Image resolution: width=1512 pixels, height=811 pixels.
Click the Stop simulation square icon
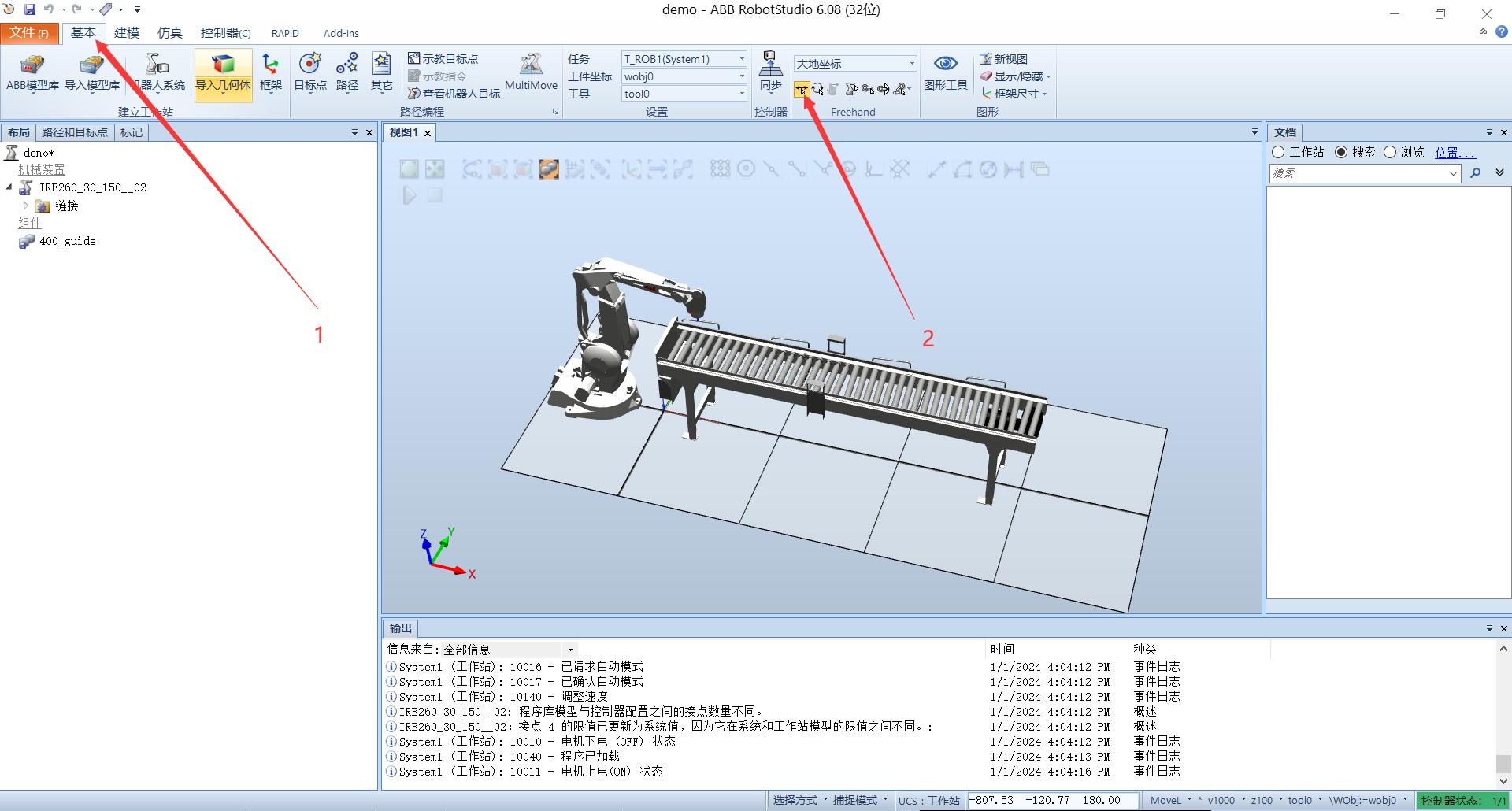tap(435, 194)
